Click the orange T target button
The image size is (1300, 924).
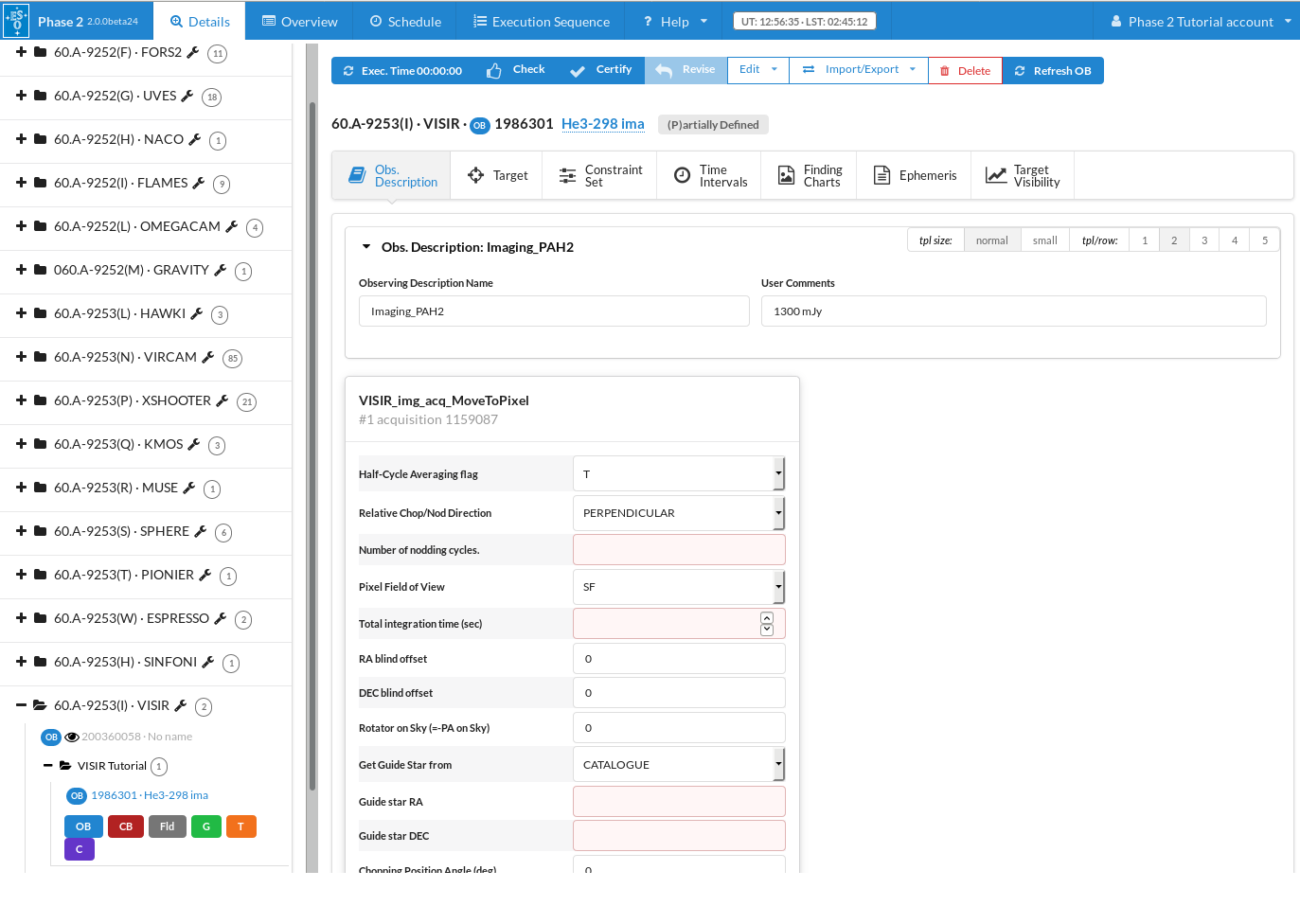240,826
